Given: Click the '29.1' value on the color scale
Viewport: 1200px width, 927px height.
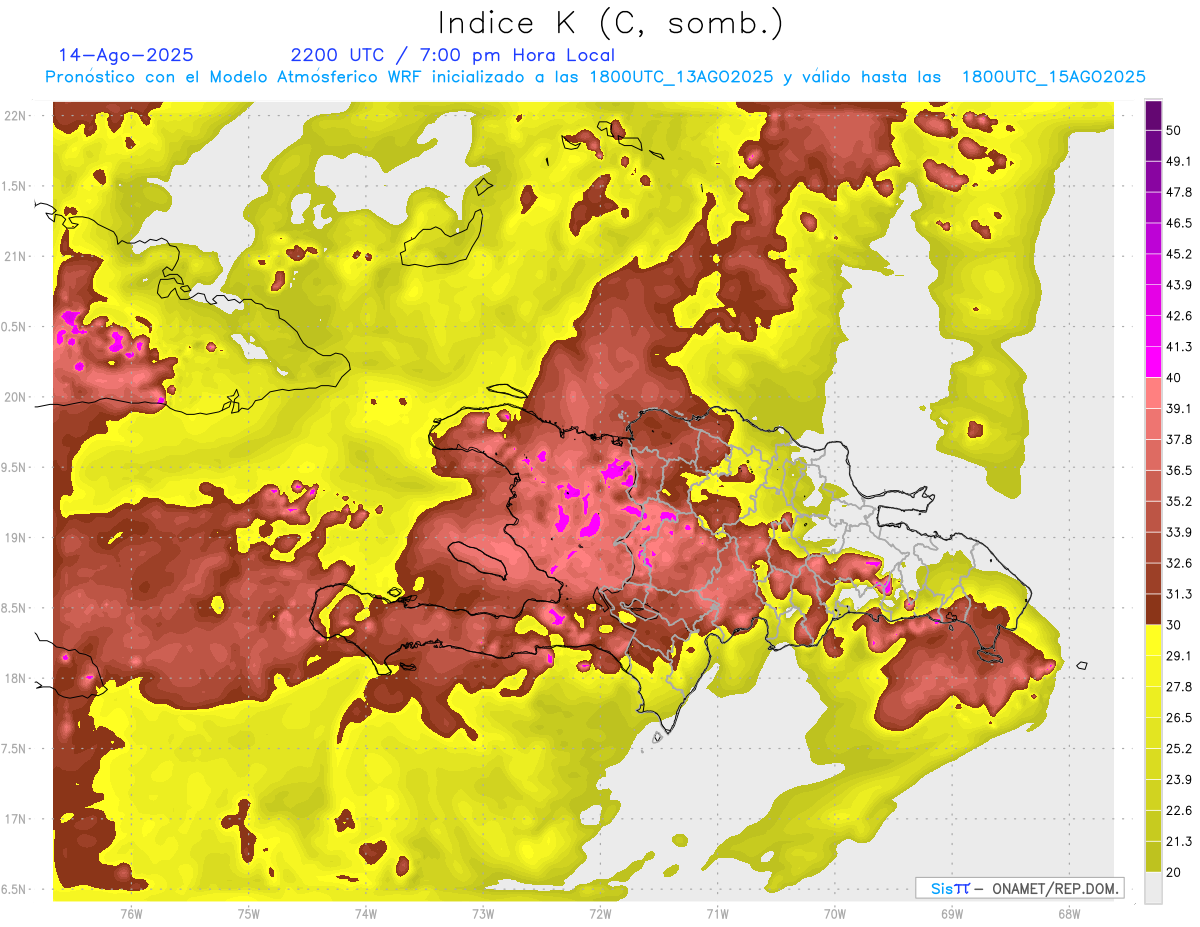Looking at the screenshot, I should coord(1180,656).
